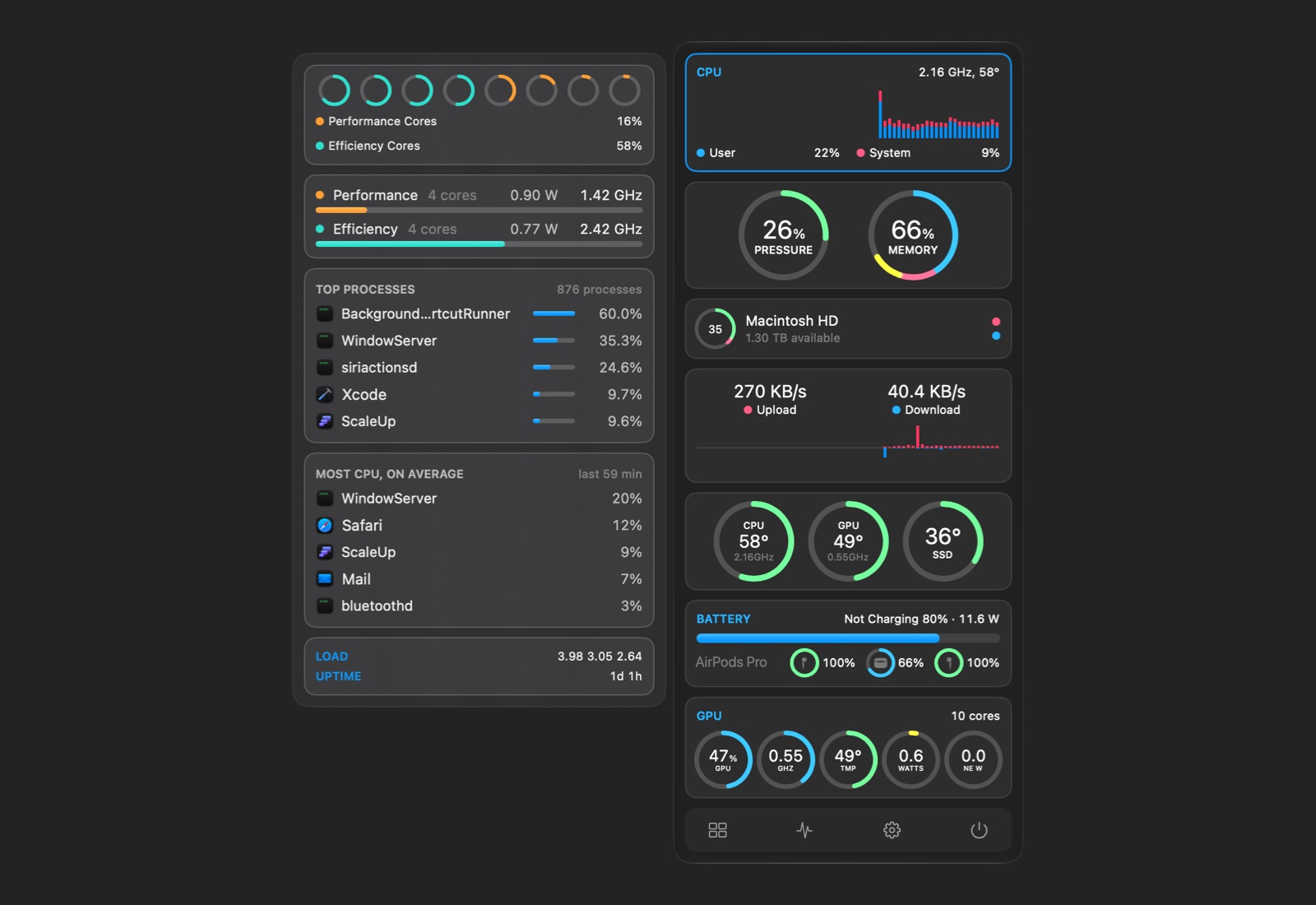
Task: Select the bluetoothd 3% row
Action: [479, 606]
